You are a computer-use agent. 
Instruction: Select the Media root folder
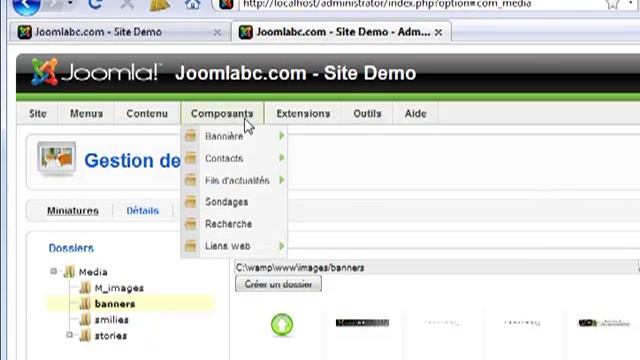[x=93, y=272]
